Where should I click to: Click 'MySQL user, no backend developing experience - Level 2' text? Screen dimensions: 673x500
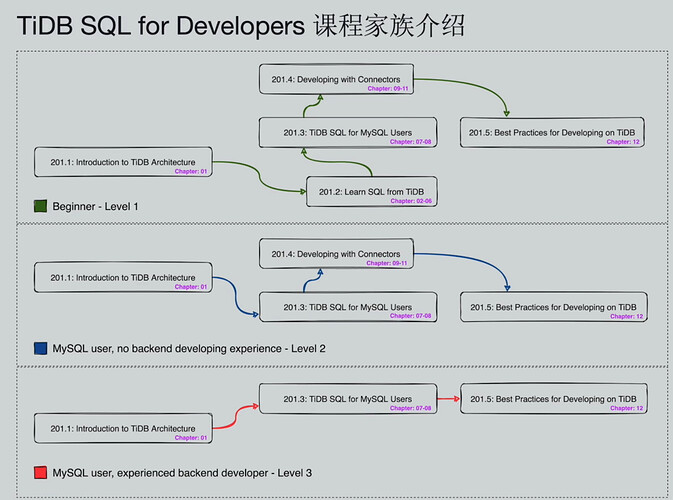(x=189, y=348)
